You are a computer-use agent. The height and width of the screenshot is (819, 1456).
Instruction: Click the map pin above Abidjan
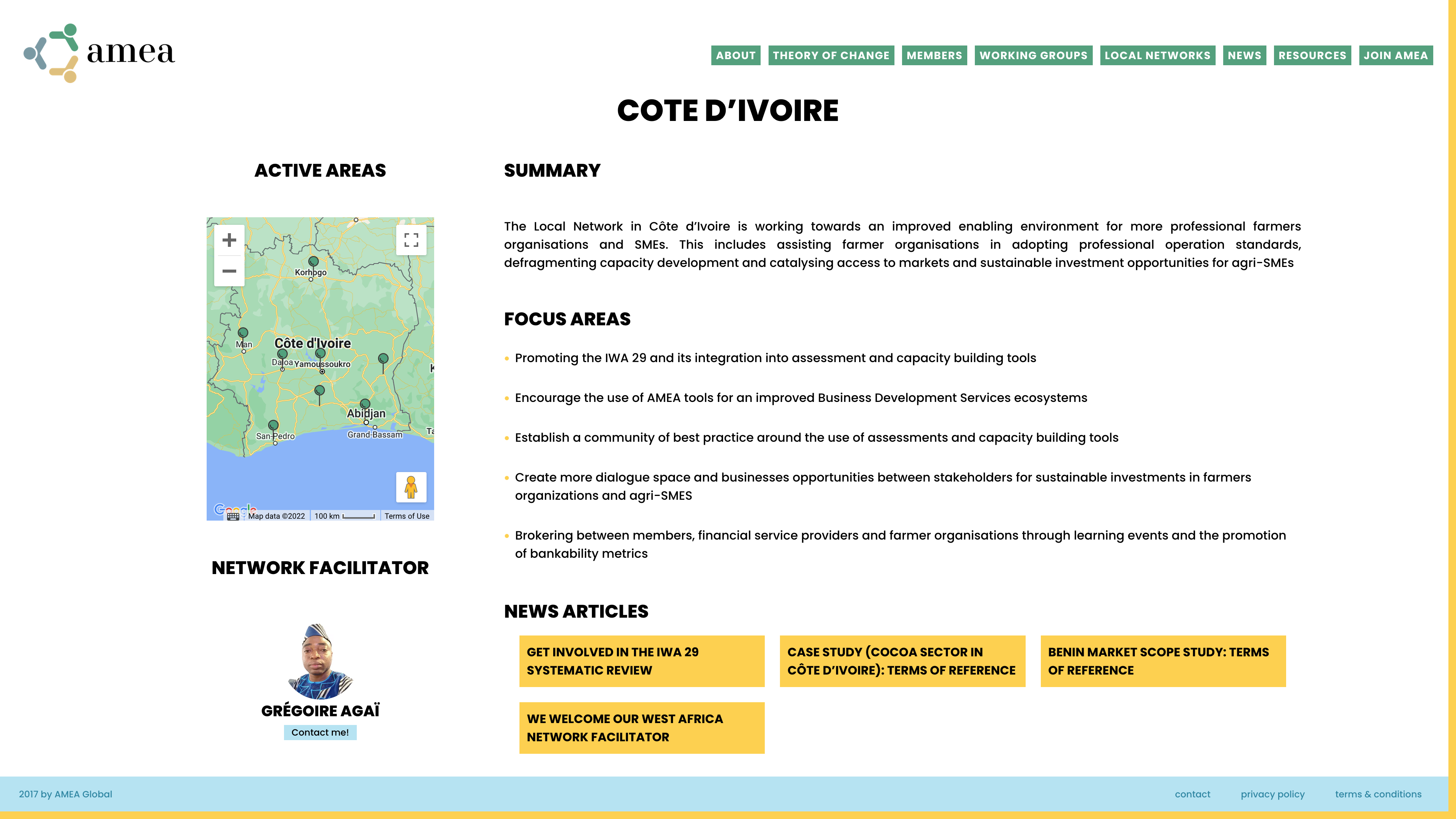click(365, 403)
